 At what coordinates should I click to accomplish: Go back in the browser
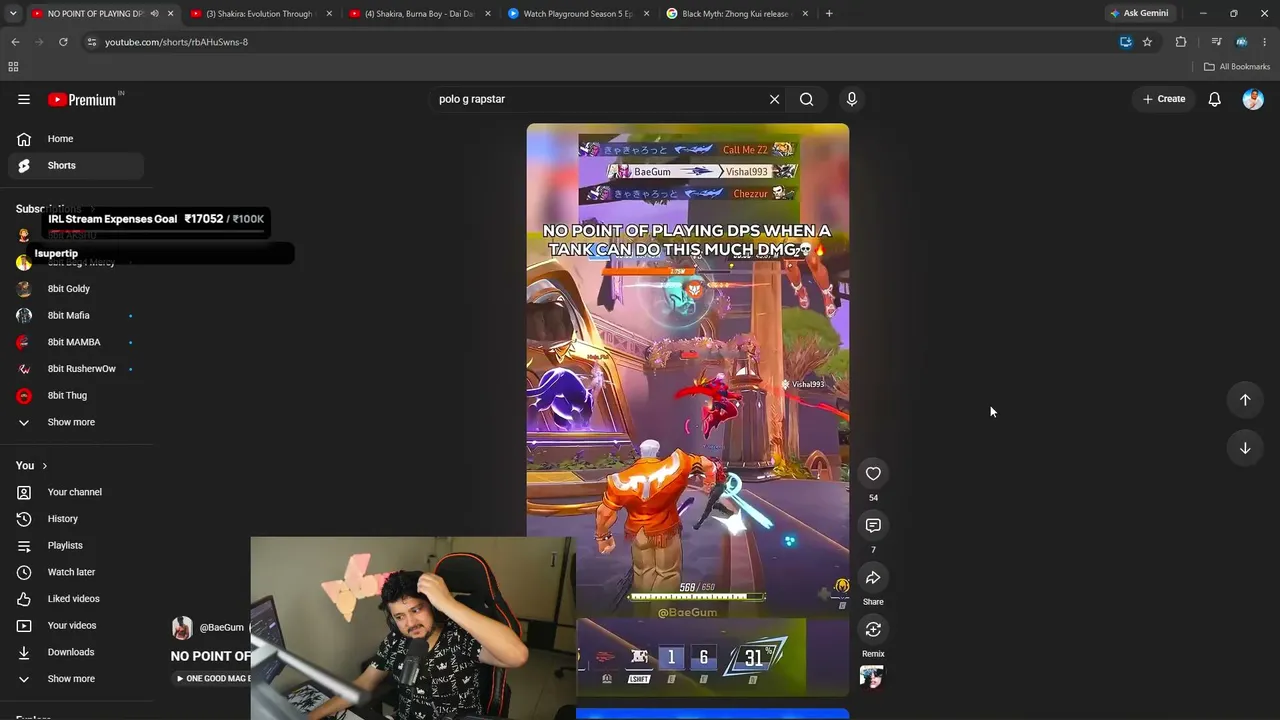click(15, 42)
